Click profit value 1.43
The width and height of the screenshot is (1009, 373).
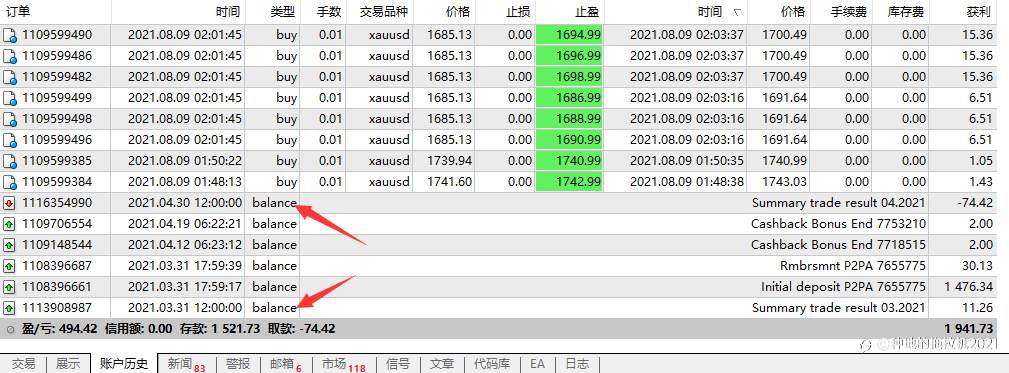pyautogui.click(x=981, y=183)
